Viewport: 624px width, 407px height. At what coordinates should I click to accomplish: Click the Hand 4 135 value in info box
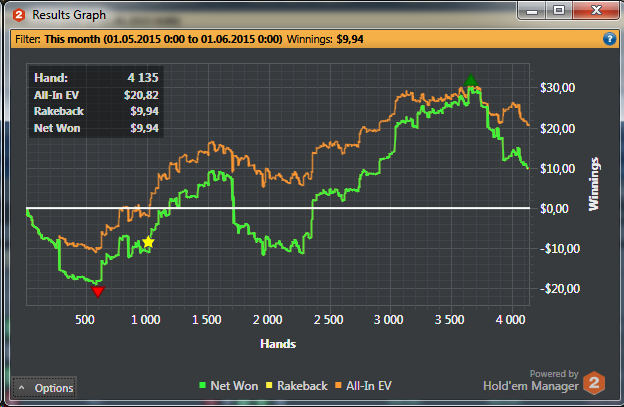[x=143, y=78]
